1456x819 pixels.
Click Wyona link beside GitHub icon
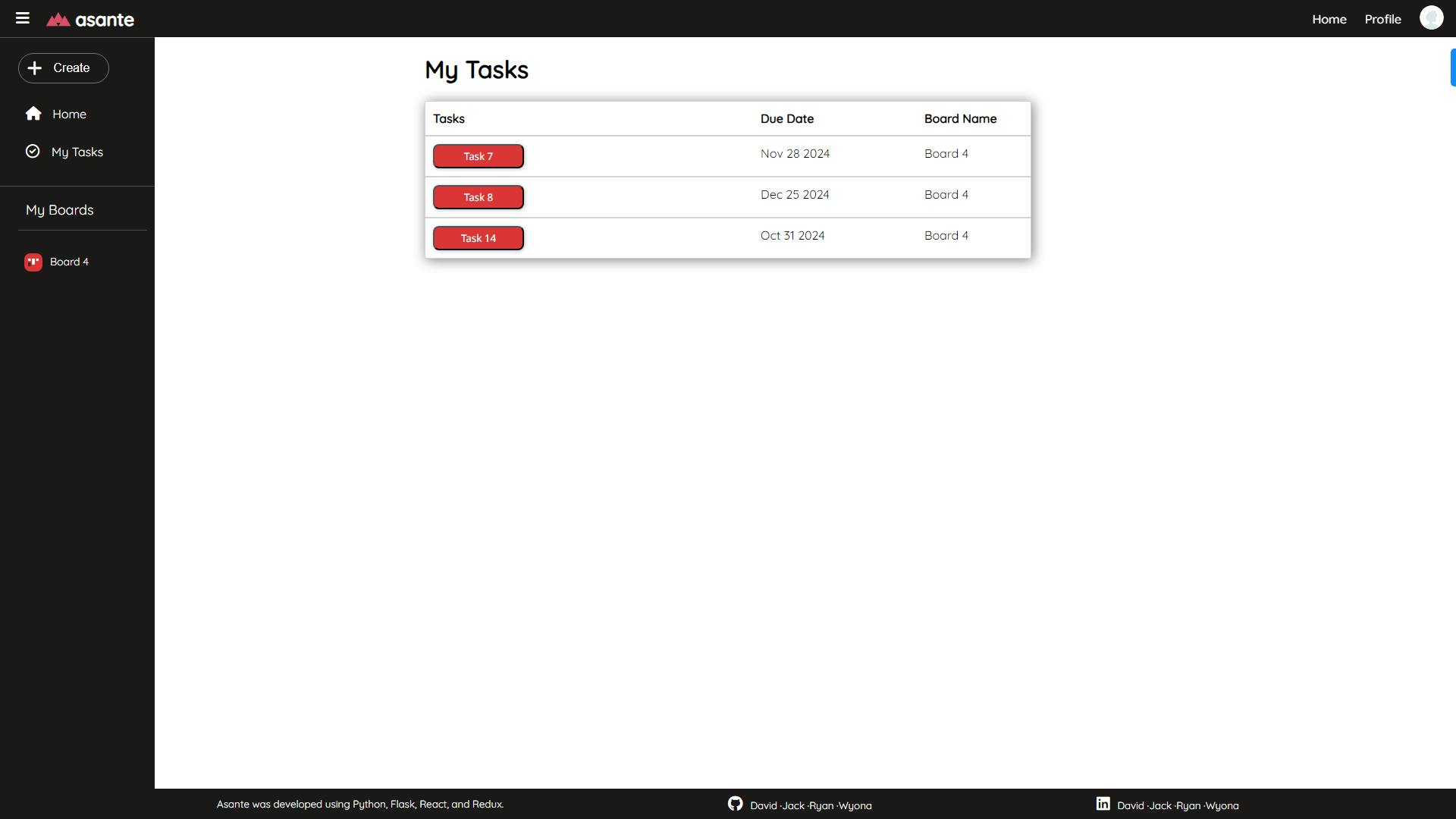tap(855, 806)
